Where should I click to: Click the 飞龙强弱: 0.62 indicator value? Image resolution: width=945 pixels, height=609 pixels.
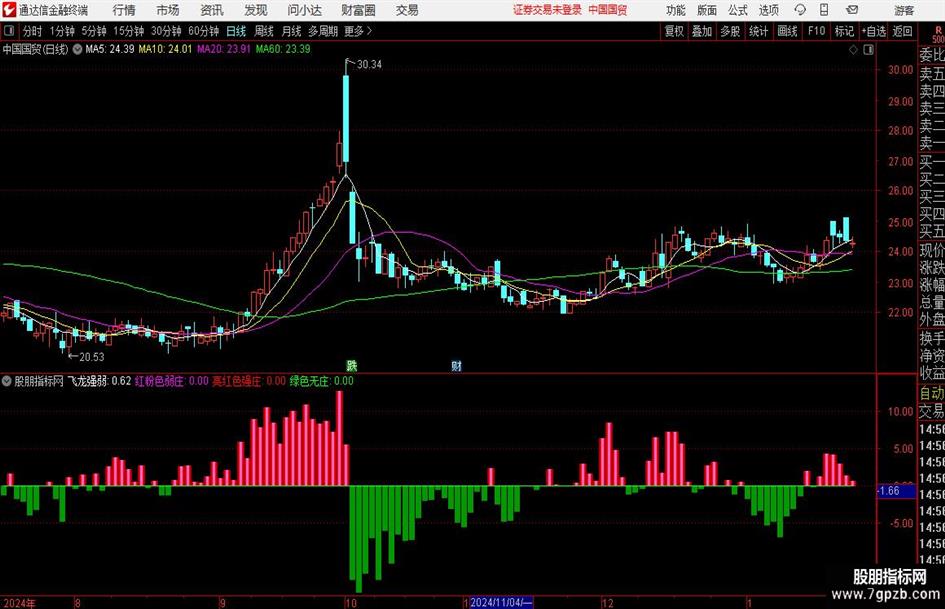pos(99,381)
